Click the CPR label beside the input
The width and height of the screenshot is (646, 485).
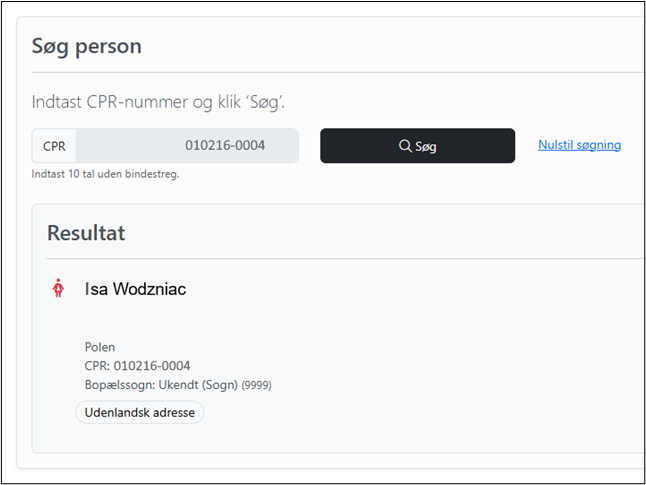54,146
